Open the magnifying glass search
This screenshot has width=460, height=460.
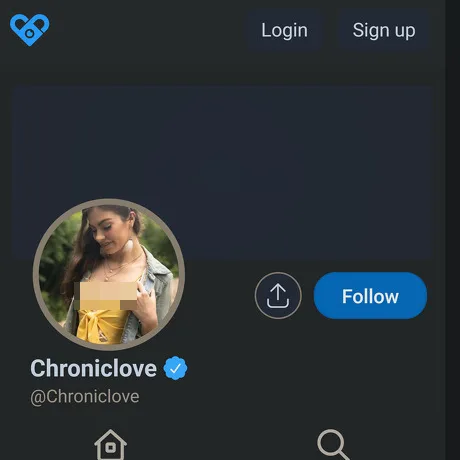tap(333, 445)
